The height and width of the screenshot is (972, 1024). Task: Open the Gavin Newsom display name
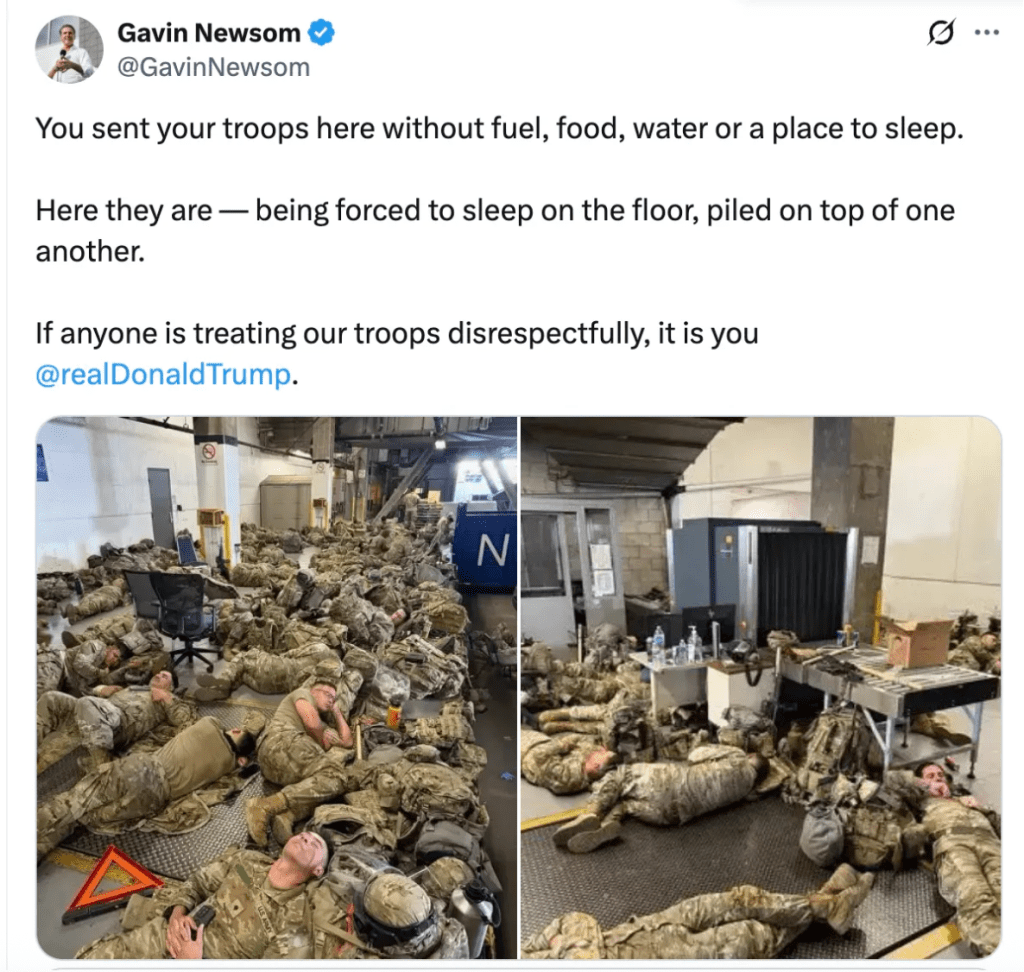(209, 33)
